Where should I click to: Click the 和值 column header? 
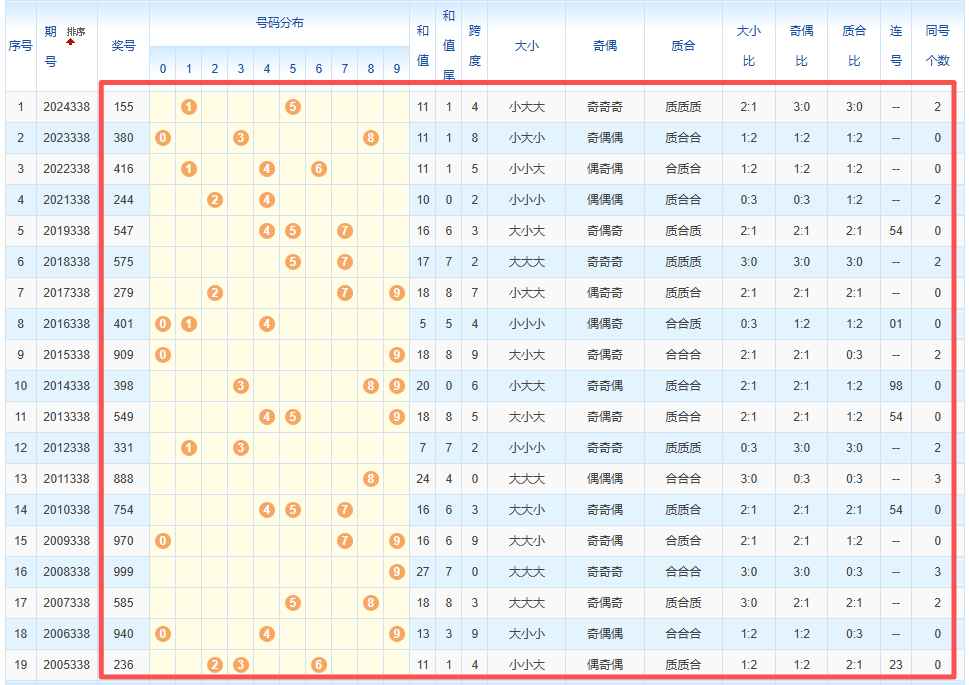coord(423,45)
